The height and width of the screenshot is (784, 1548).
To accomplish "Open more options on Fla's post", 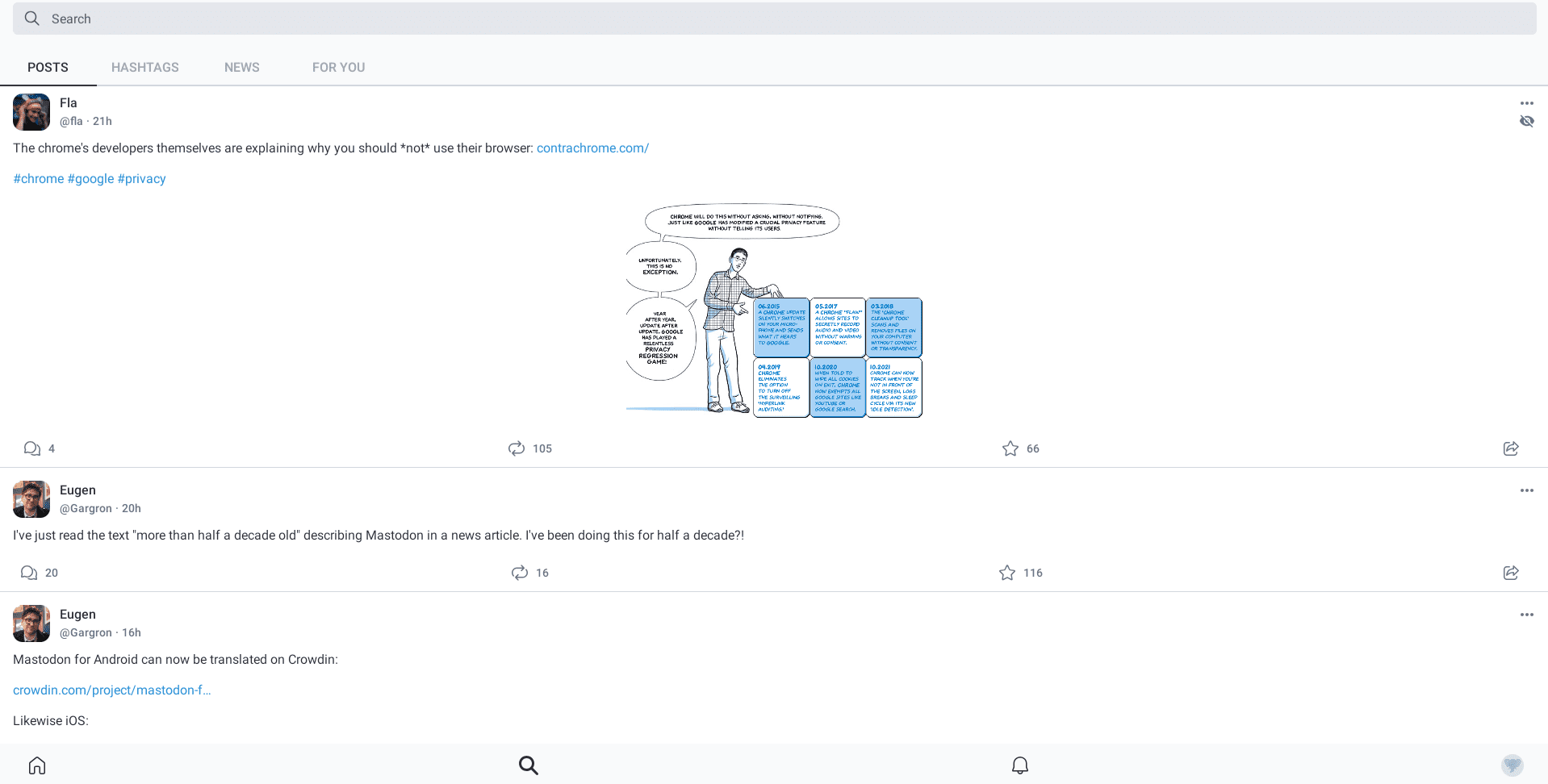I will [x=1526, y=103].
